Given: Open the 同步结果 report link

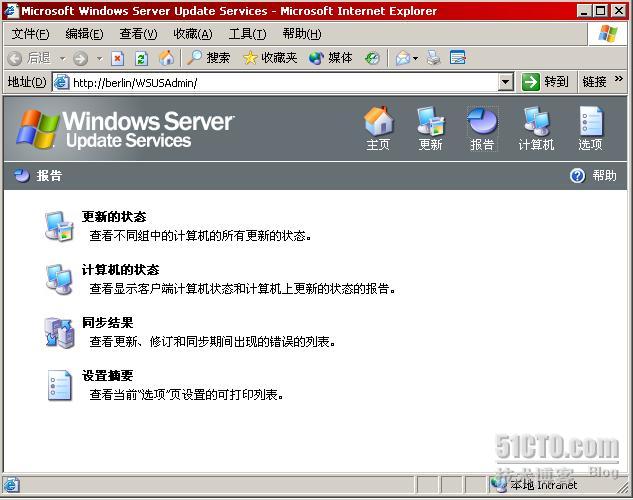Looking at the screenshot, I should (107, 322).
